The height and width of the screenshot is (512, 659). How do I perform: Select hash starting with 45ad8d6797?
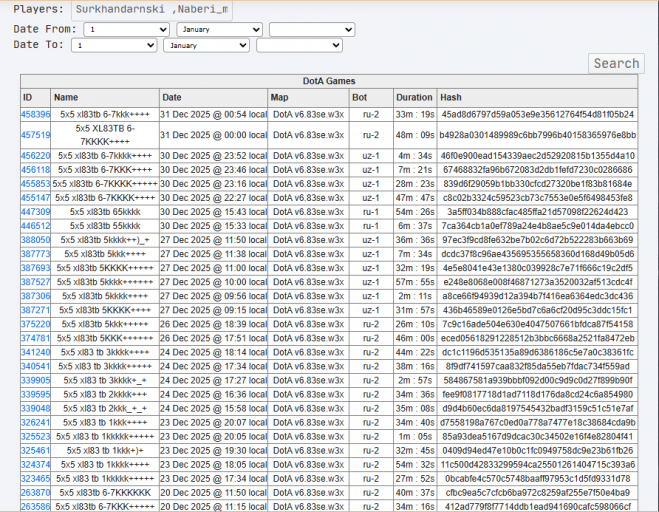point(538,114)
